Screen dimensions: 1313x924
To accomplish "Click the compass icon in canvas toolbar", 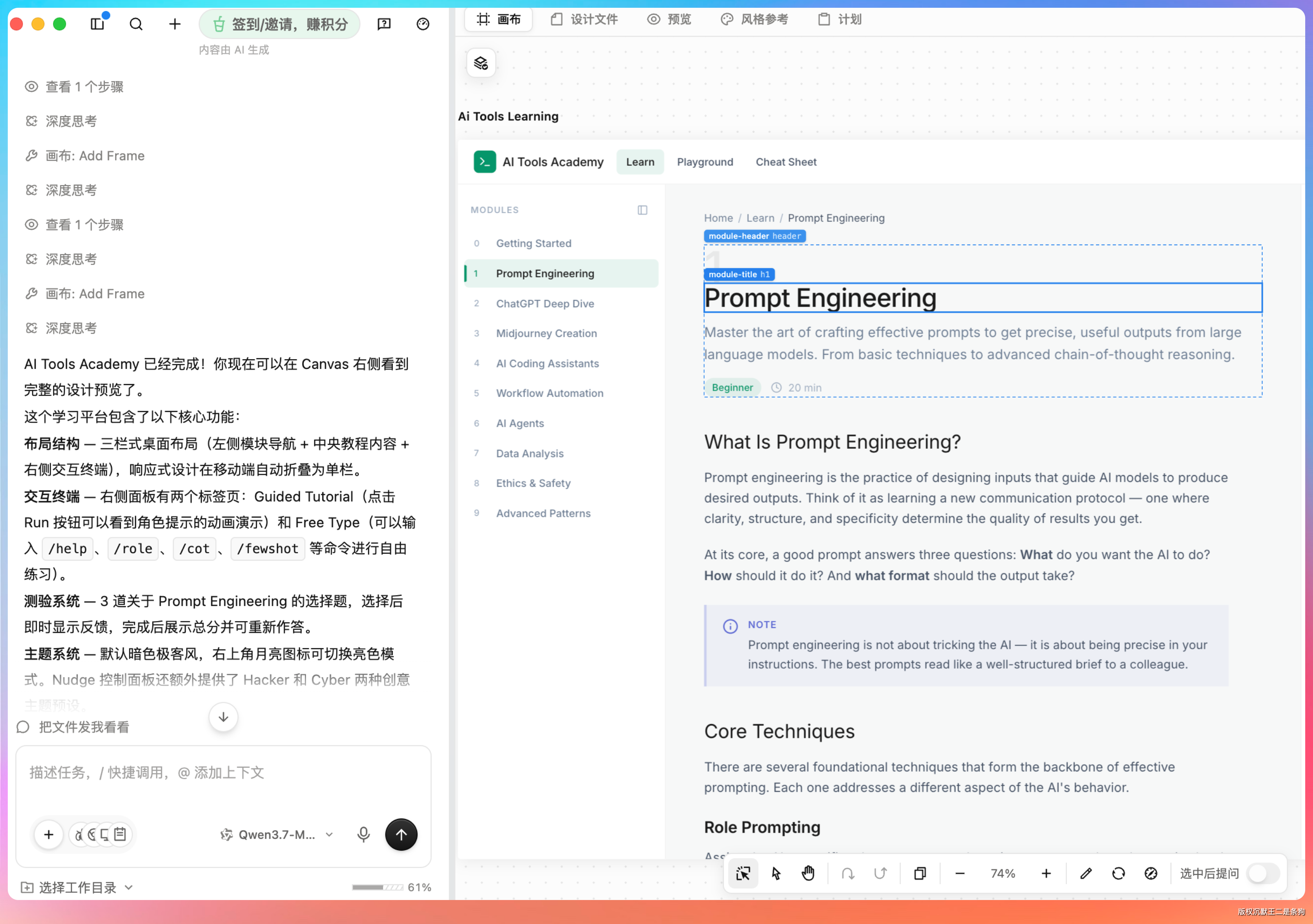I will pyautogui.click(x=1151, y=873).
